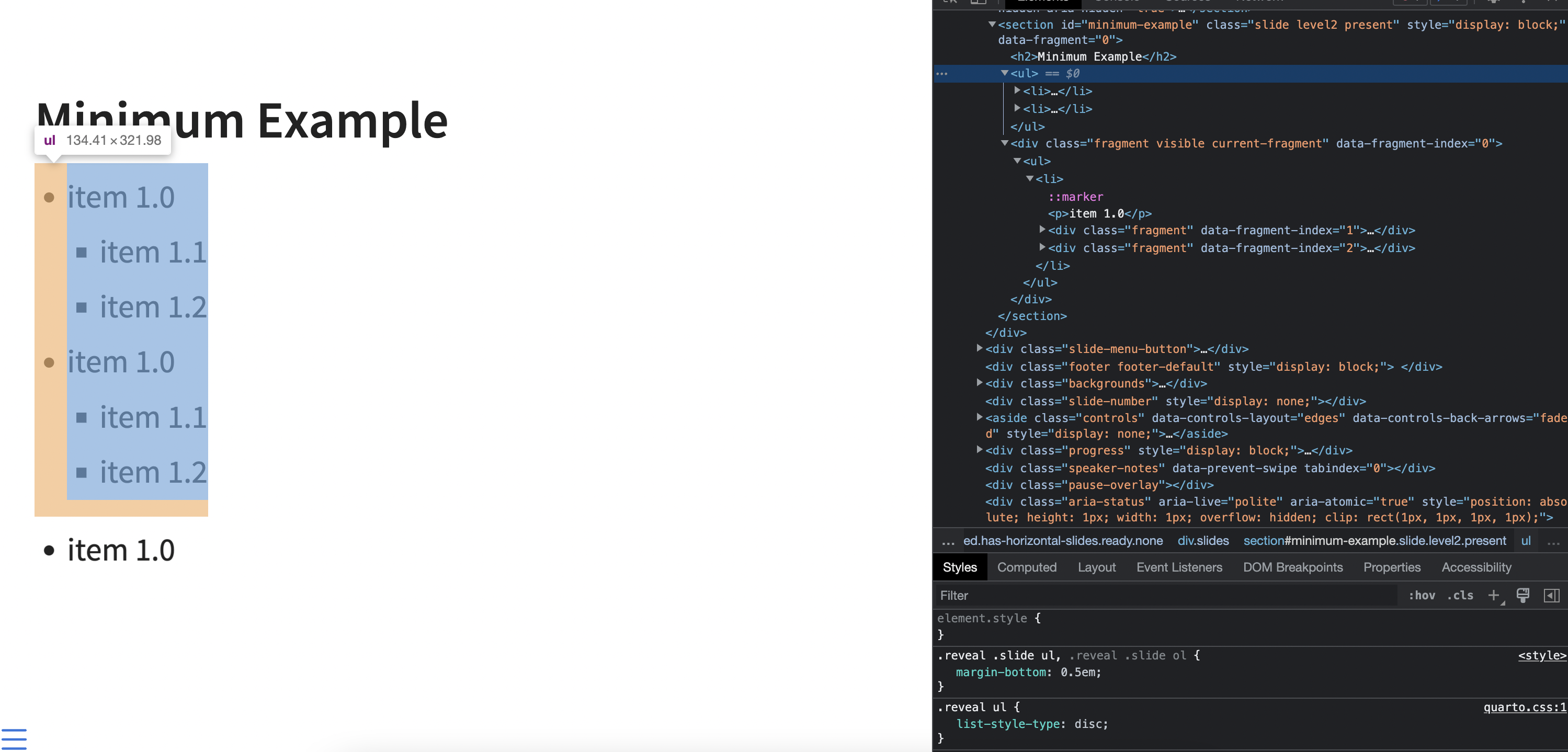Image resolution: width=1568 pixels, height=752 pixels.
Task: Collapse the selected ul element node
Action: pos(1004,73)
